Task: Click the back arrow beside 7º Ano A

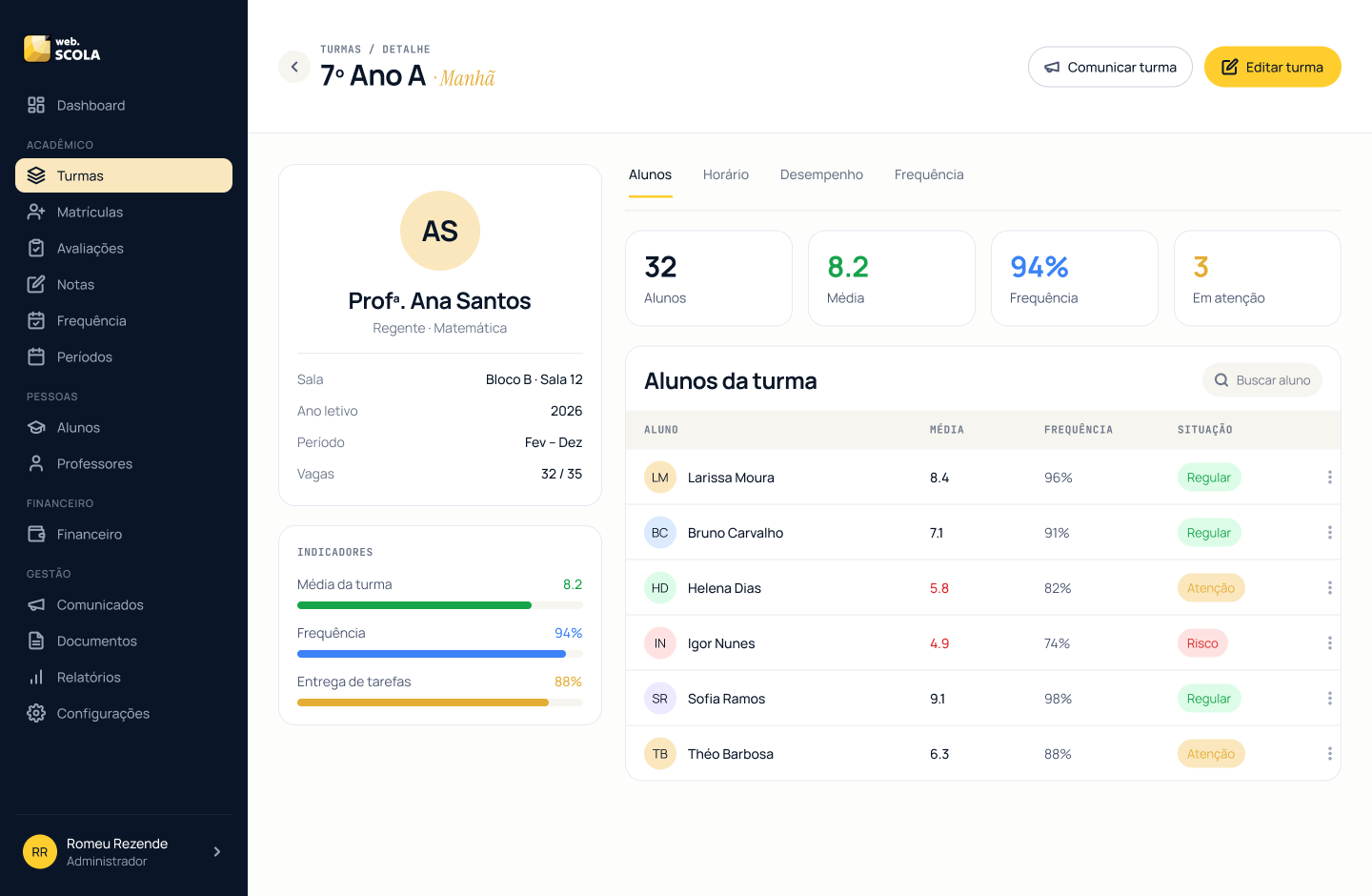Action: (x=294, y=67)
